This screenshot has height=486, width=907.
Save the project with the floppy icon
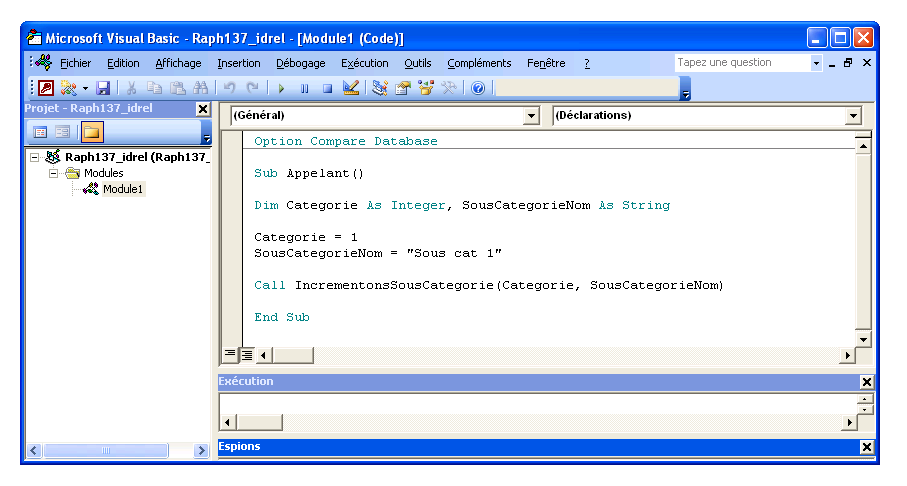click(x=103, y=88)
